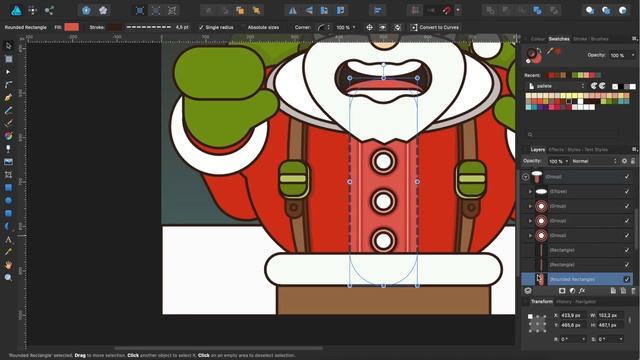Expand the Ellipse layer

pyautogui.click(x=531, y=191)
